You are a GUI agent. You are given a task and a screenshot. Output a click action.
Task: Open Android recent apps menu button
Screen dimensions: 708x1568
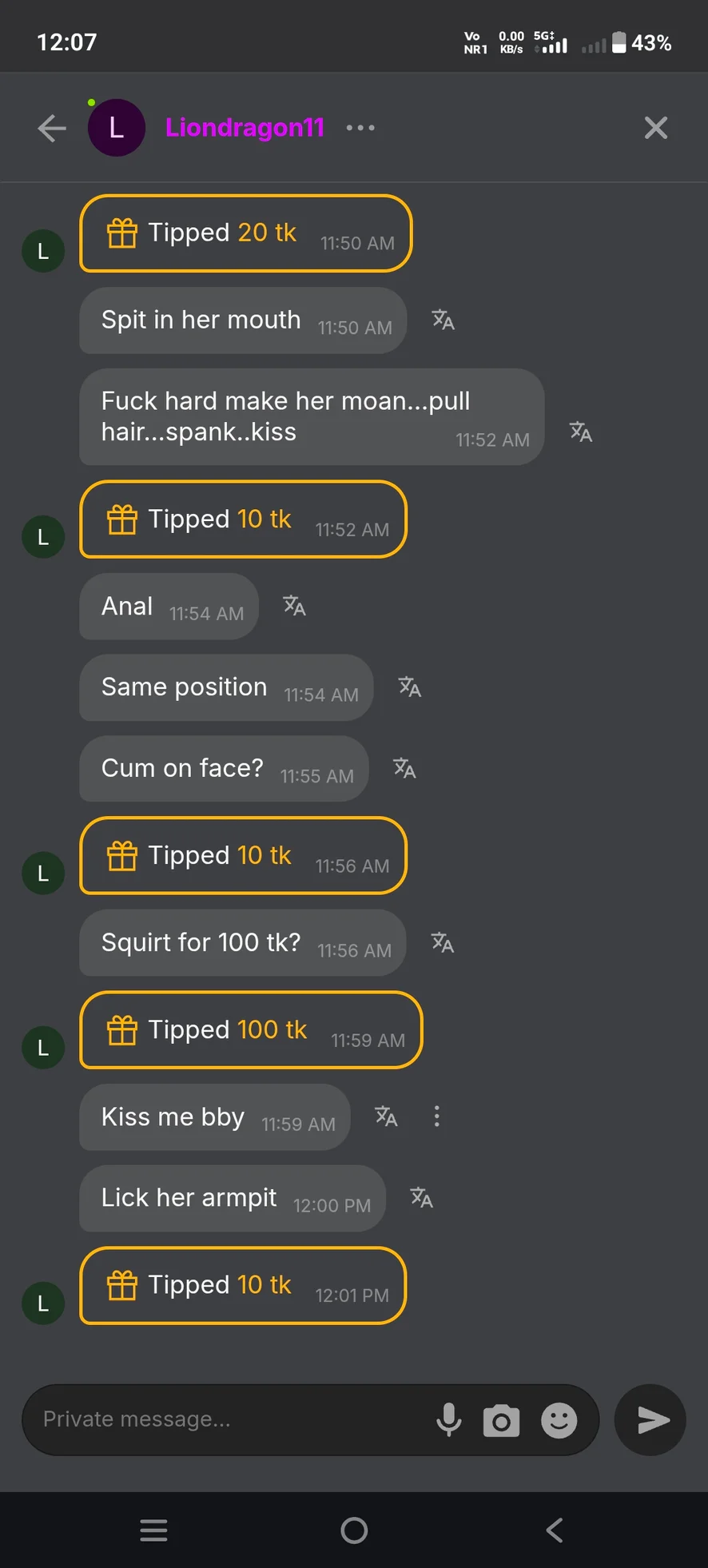point(153,1530)
